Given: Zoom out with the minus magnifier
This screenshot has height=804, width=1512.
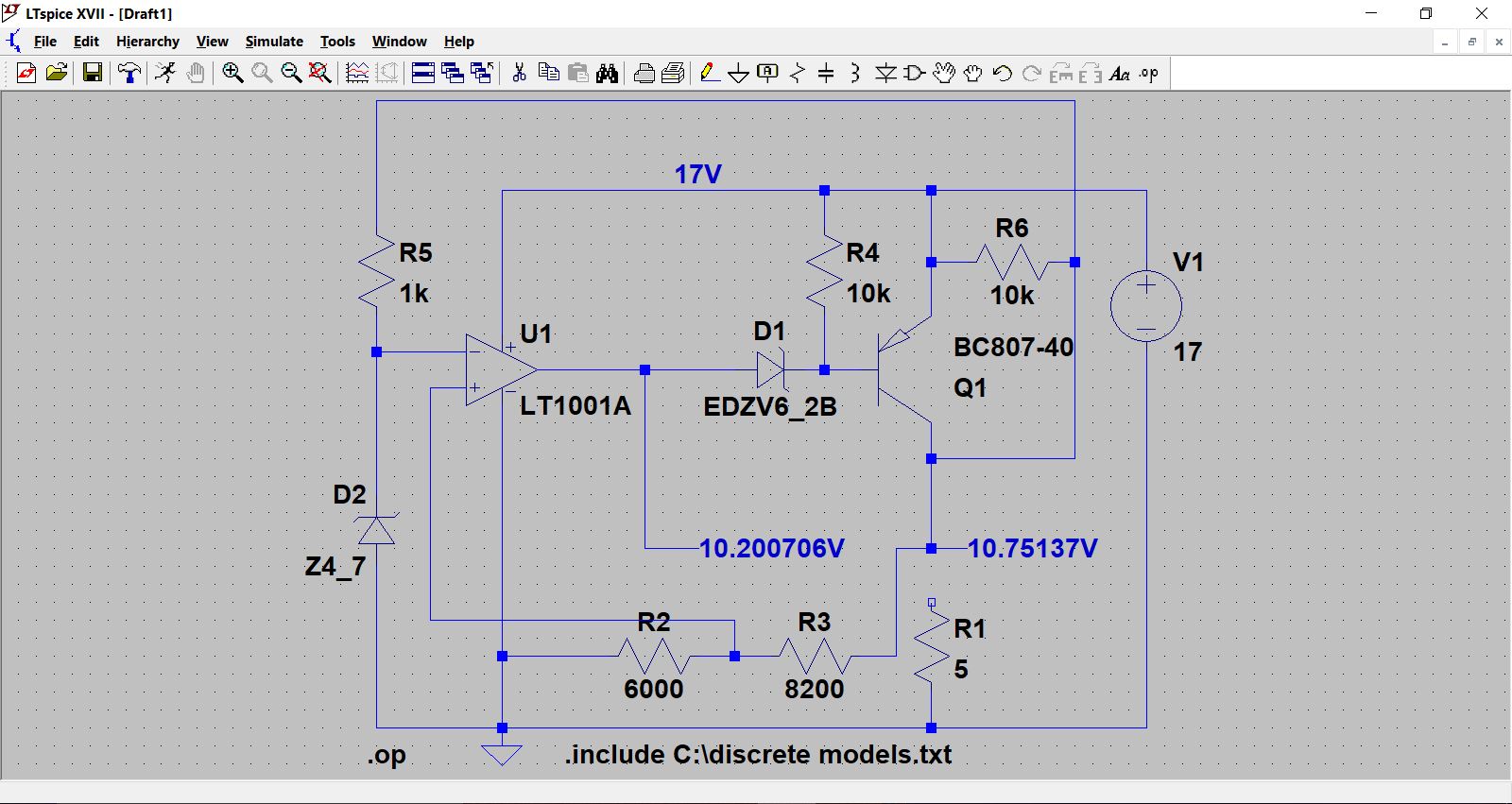Looking at the screenshot, I should tap(291, 73).
